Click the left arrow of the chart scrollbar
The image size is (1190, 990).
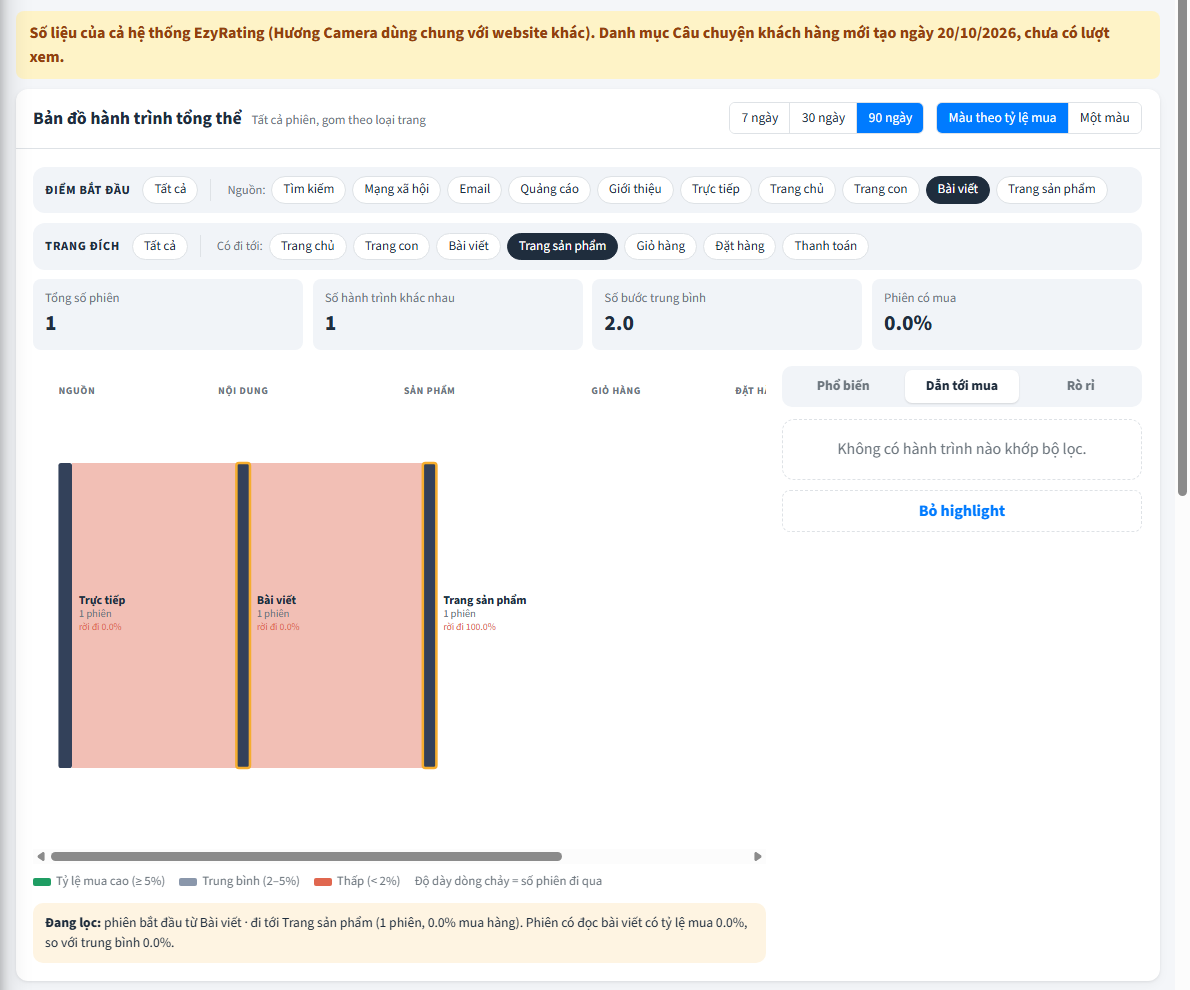point(41,856)
